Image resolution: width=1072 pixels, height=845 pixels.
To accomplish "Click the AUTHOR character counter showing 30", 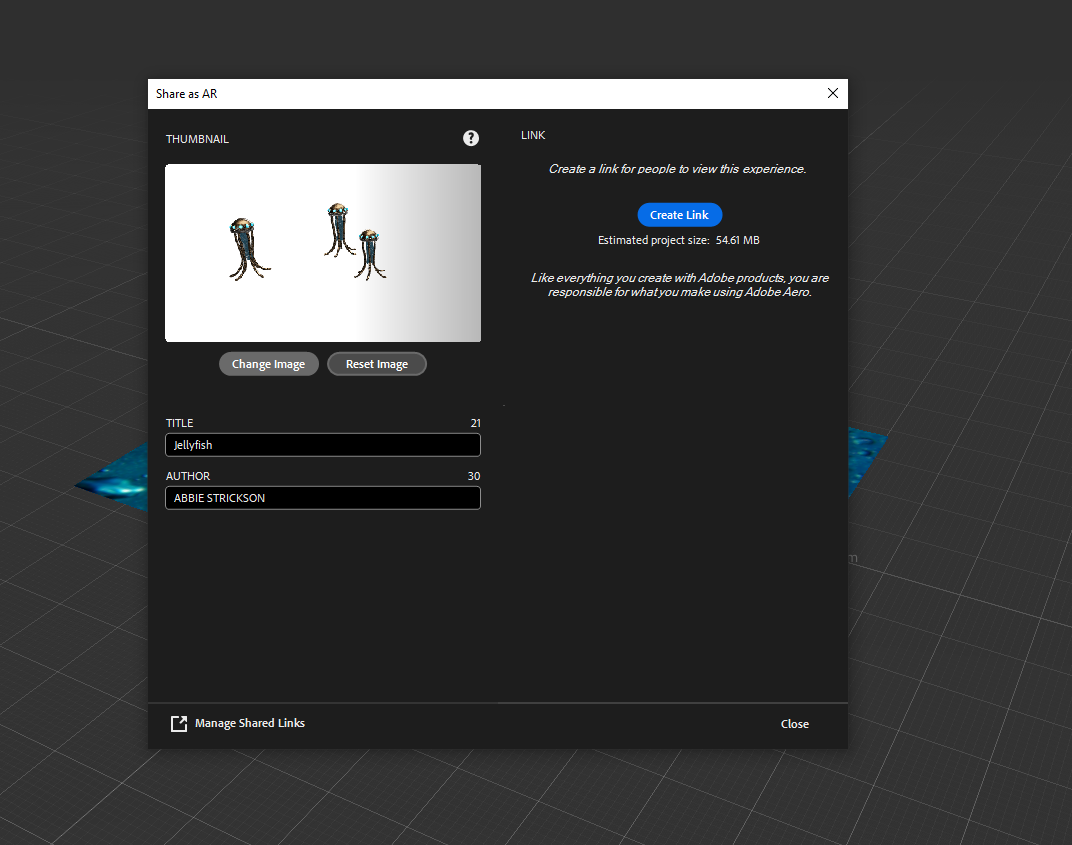I will pos(474,476).
